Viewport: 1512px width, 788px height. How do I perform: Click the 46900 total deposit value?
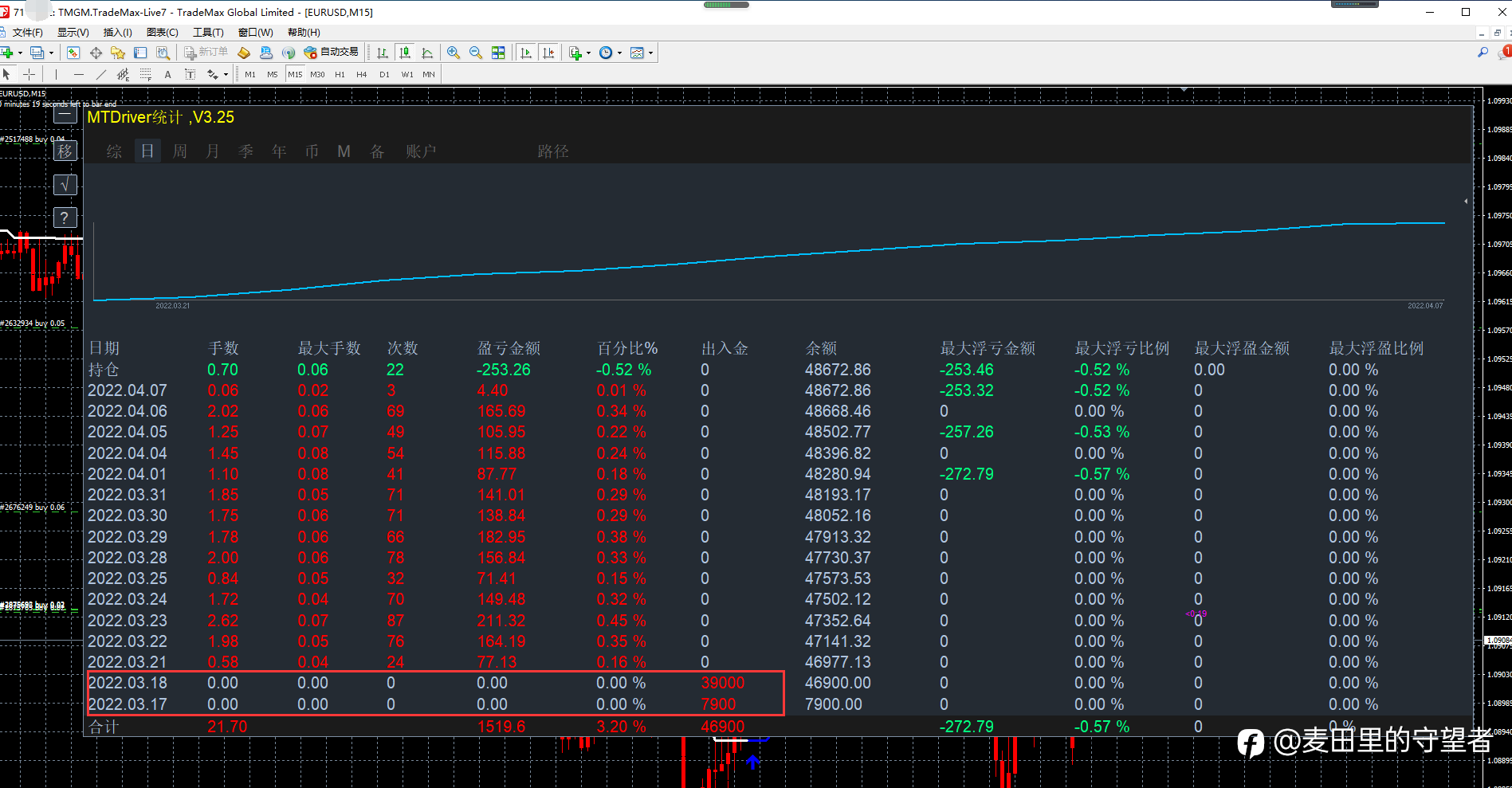723,727
